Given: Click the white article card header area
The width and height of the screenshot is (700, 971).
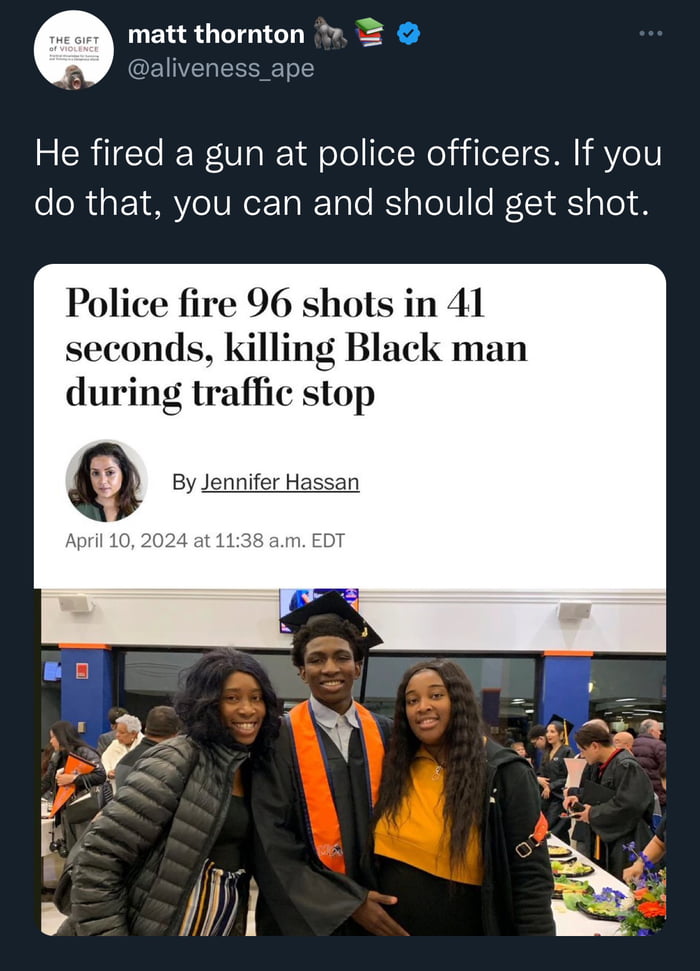Looking at the screenshot, I should [350, 426].
